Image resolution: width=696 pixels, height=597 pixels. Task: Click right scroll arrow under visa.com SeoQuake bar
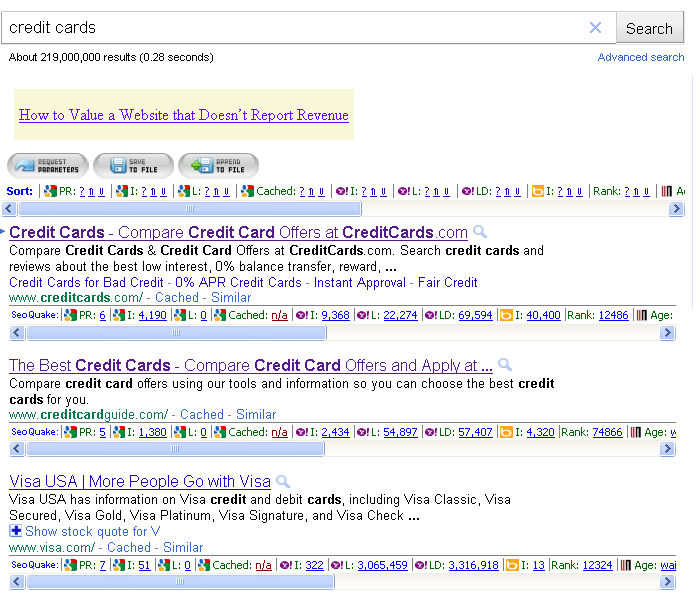(x=667, y=581)
